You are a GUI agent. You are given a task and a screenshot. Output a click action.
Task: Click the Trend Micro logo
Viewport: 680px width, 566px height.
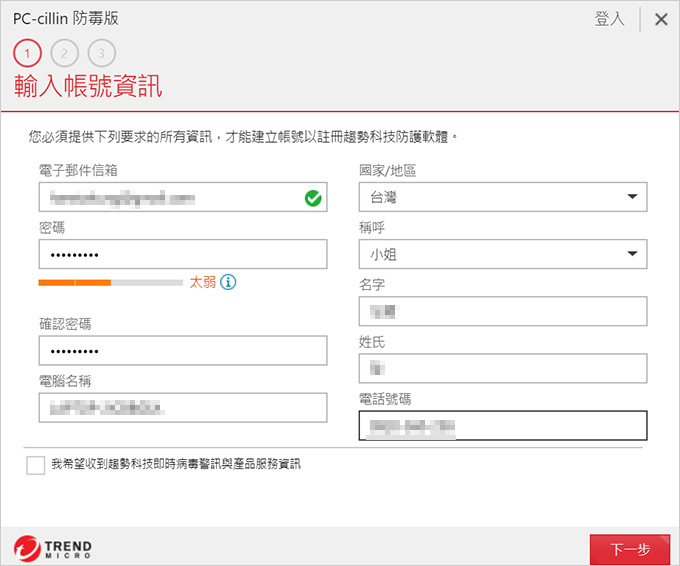click(52, 549)
